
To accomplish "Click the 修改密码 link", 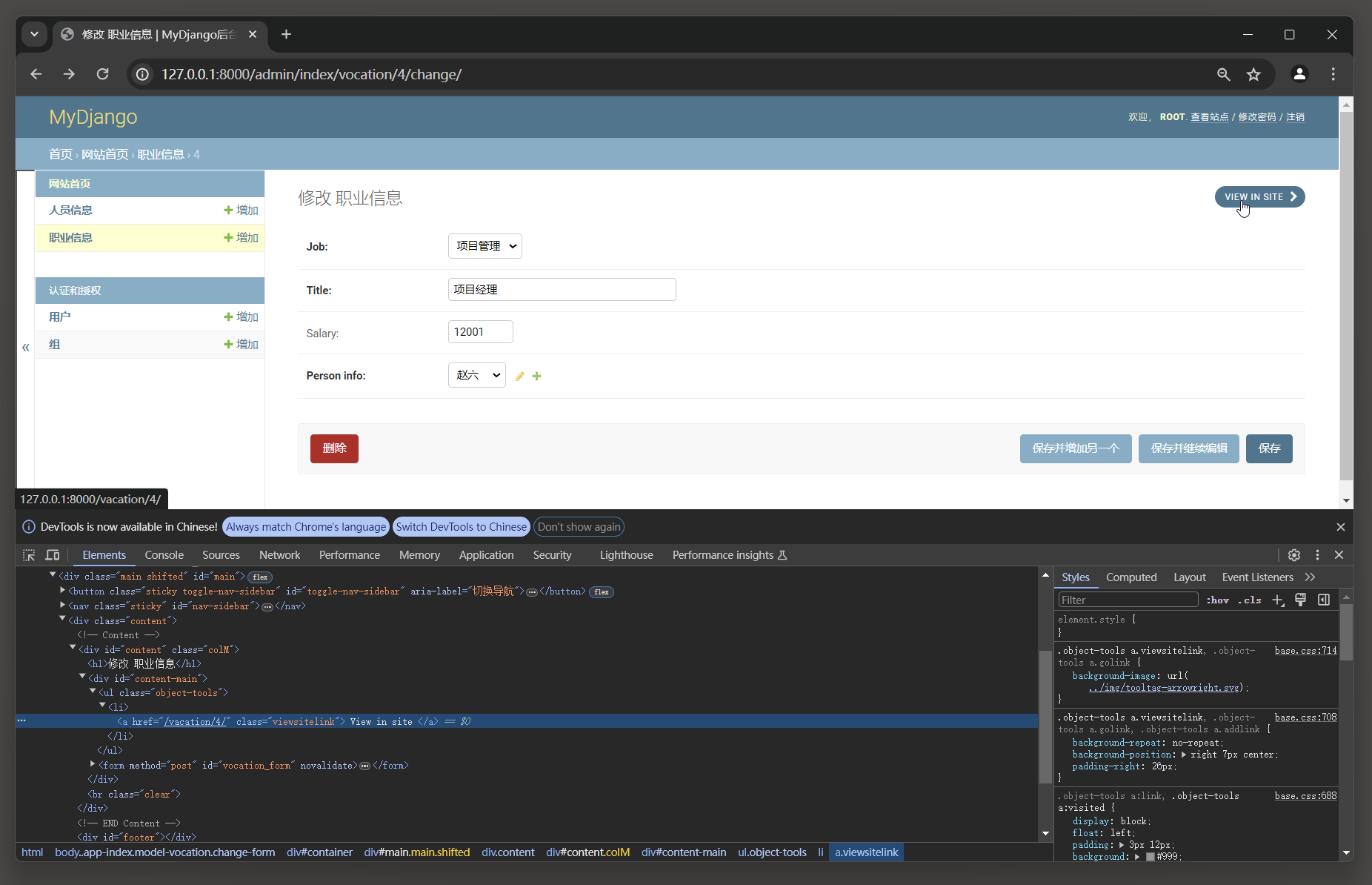I will coord(1257,117).
